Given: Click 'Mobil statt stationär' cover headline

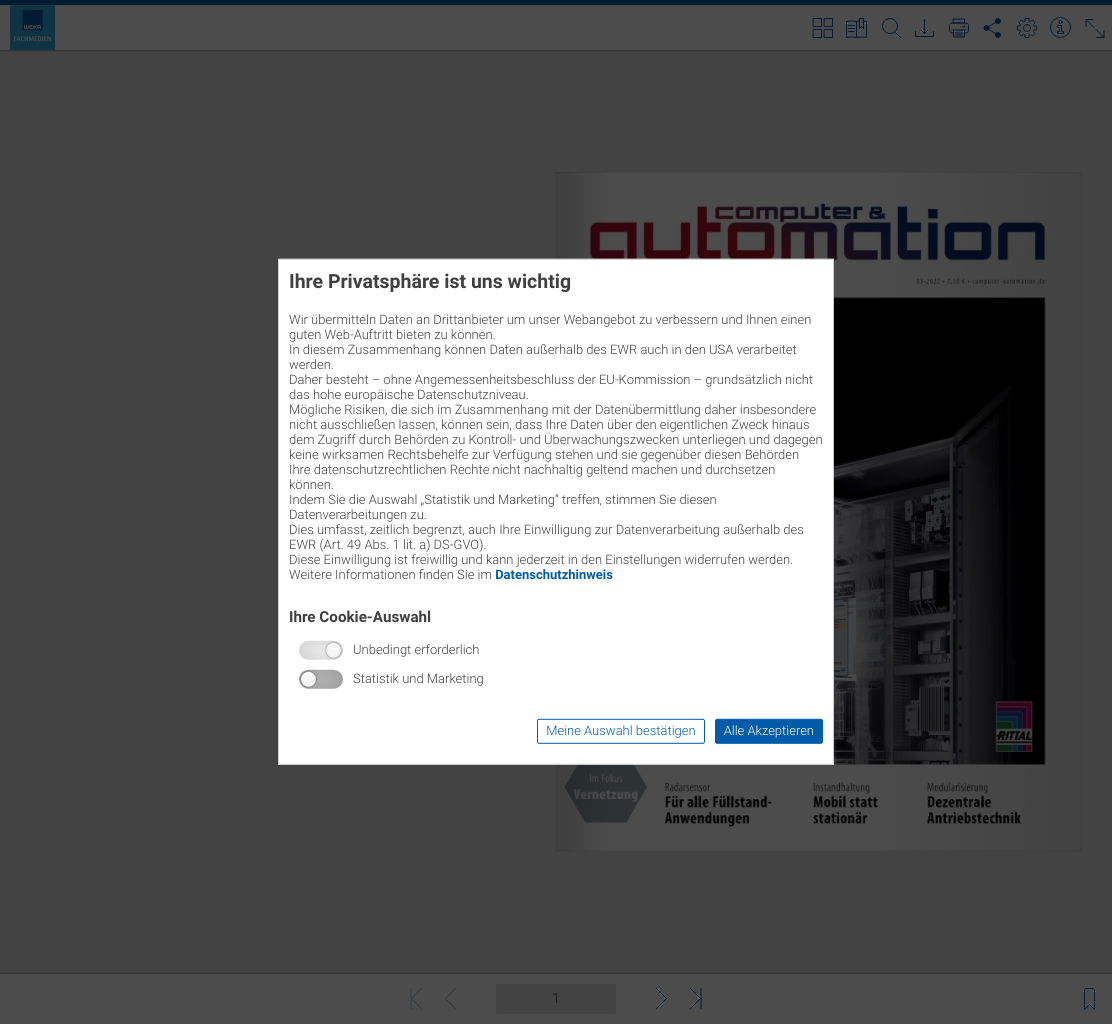Looking at the screenshot, I should pyautogui.click(x=845, y=810).
